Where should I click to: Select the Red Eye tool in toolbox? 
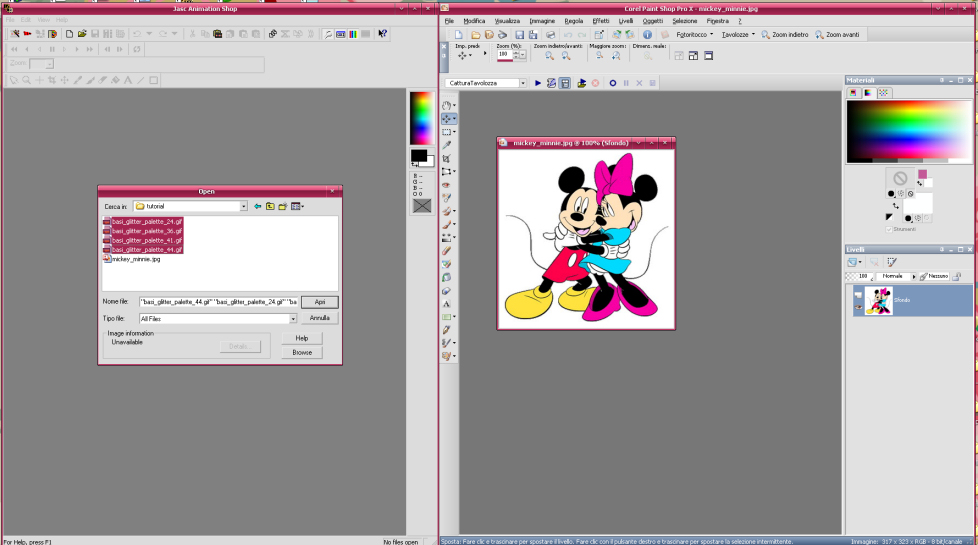coord(447,185)
